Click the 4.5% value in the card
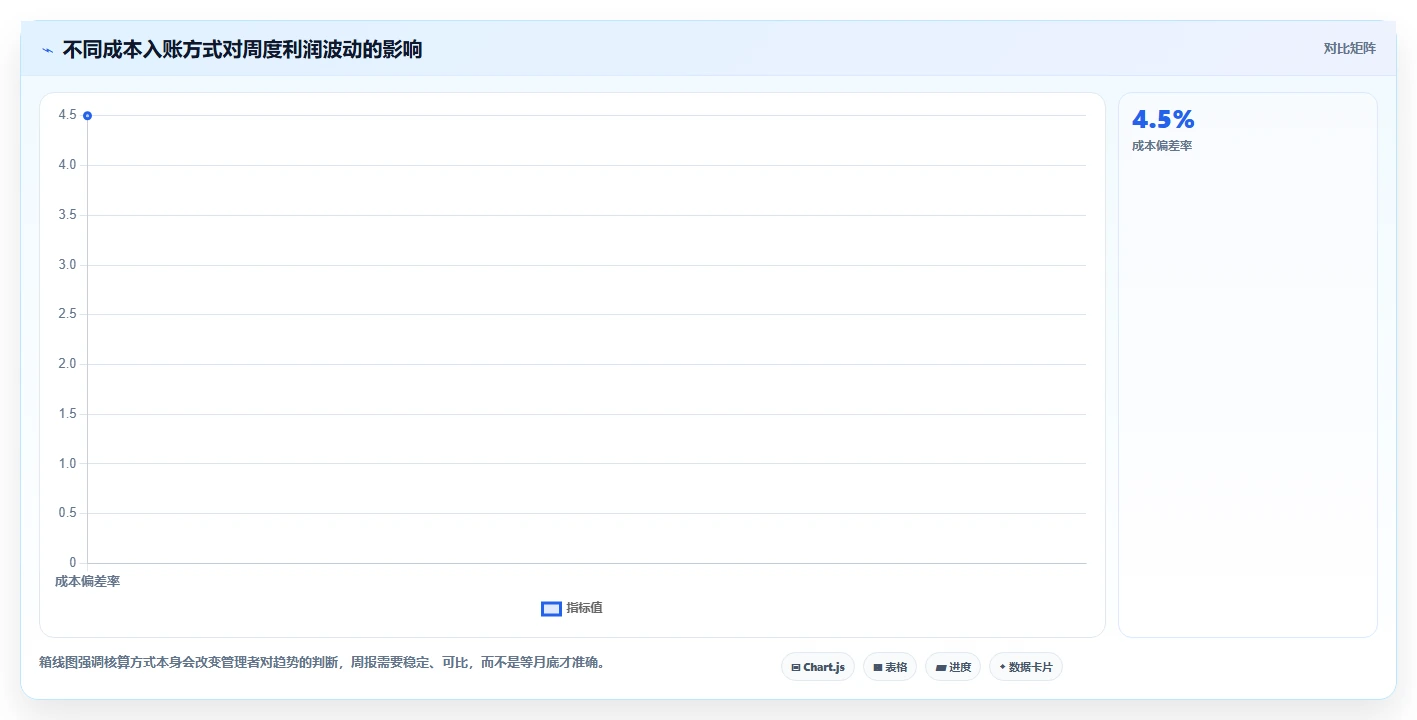Viewport: 1417px width, 720px height. (x=1163, y=119)
